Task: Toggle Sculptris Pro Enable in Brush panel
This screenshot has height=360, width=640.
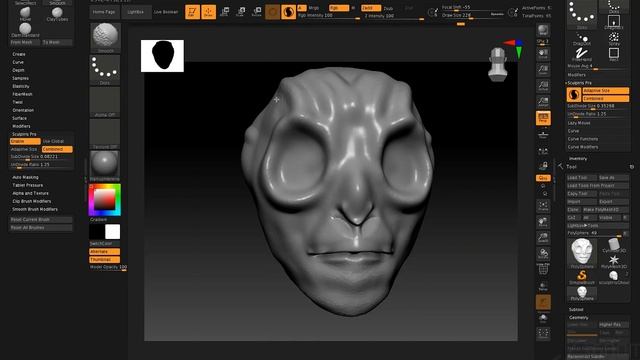Action: [25, 141]
